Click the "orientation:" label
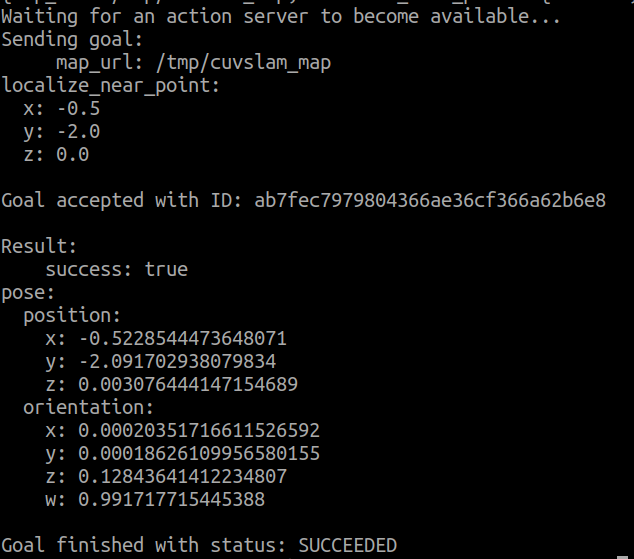Screen dimensions: 634x559 coord(88,407)
